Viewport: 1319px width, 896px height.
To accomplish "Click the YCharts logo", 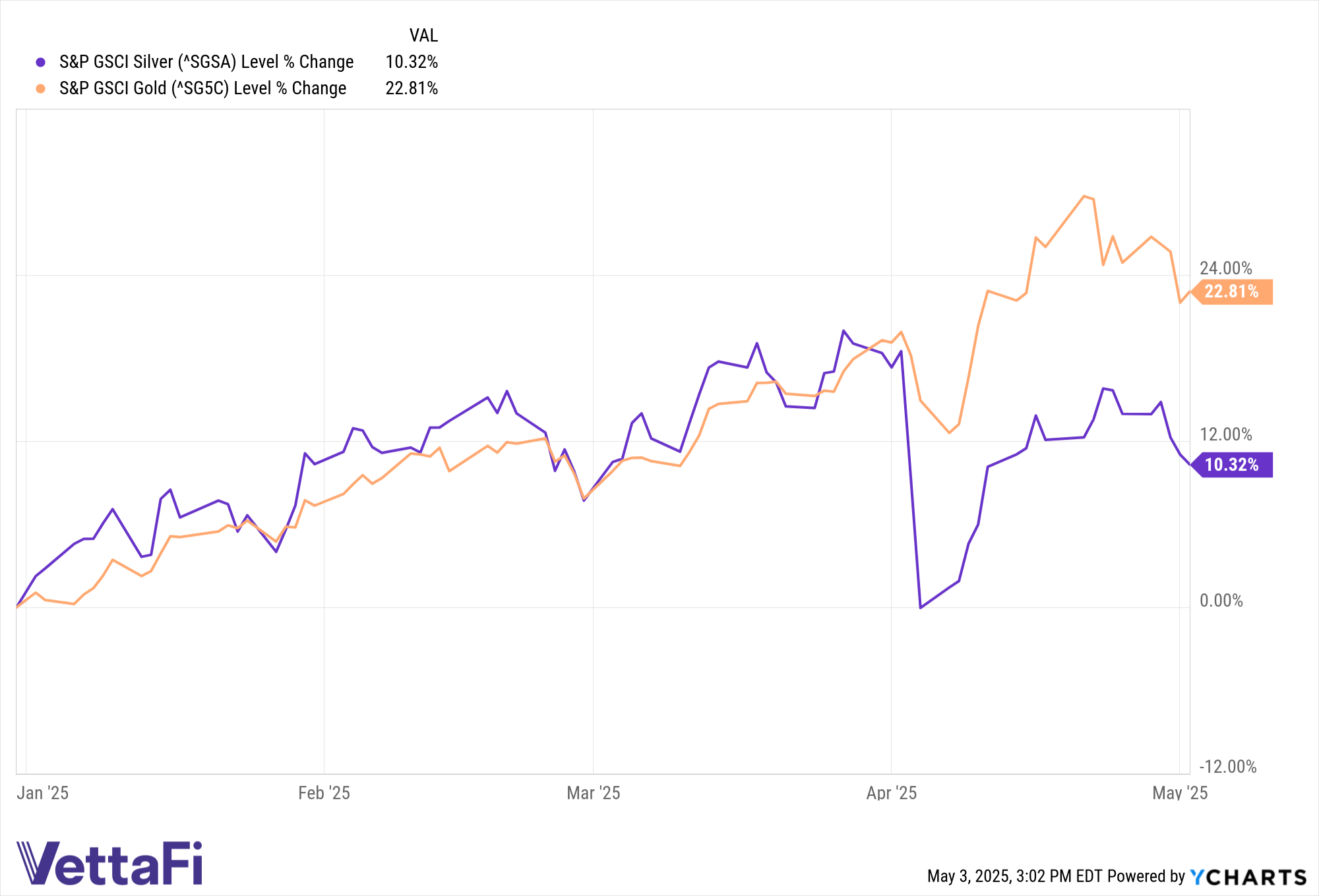I will 1248,877.
